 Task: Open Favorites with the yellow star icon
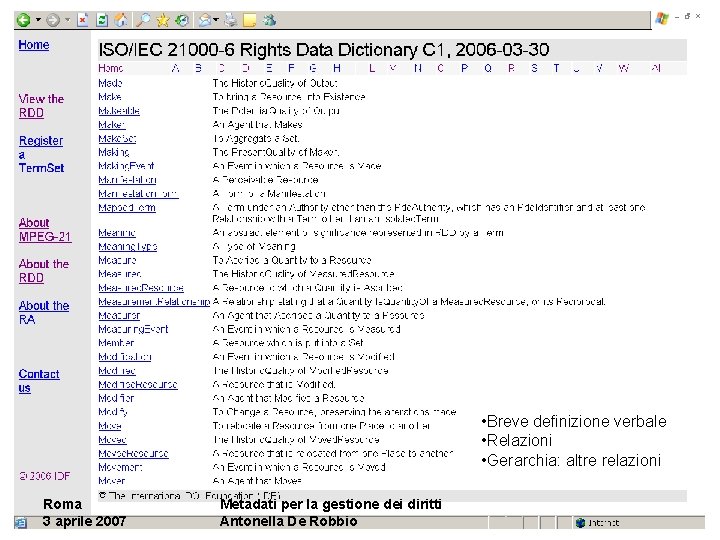pyautogui.click(x=163, y=20)
